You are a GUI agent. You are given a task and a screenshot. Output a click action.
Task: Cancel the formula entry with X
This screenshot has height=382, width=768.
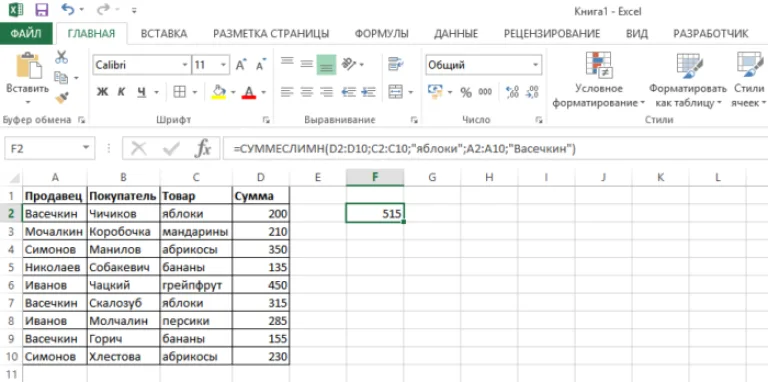tap(139, 148)
